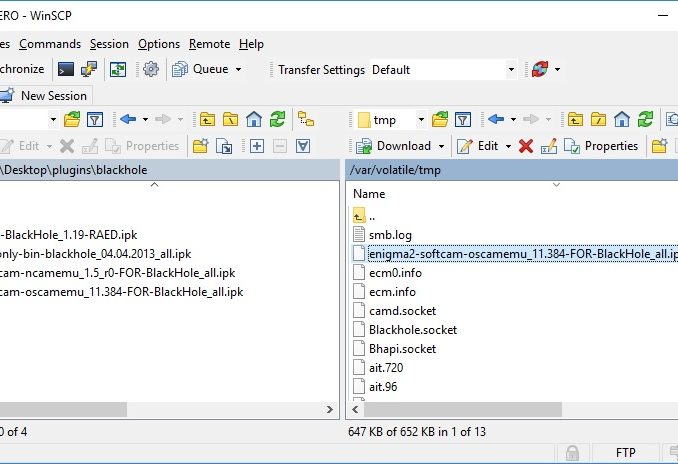The width and height of the screenshot is (678, 464).
Task: Refresh the local panel
Action: (x=277, y=119)
